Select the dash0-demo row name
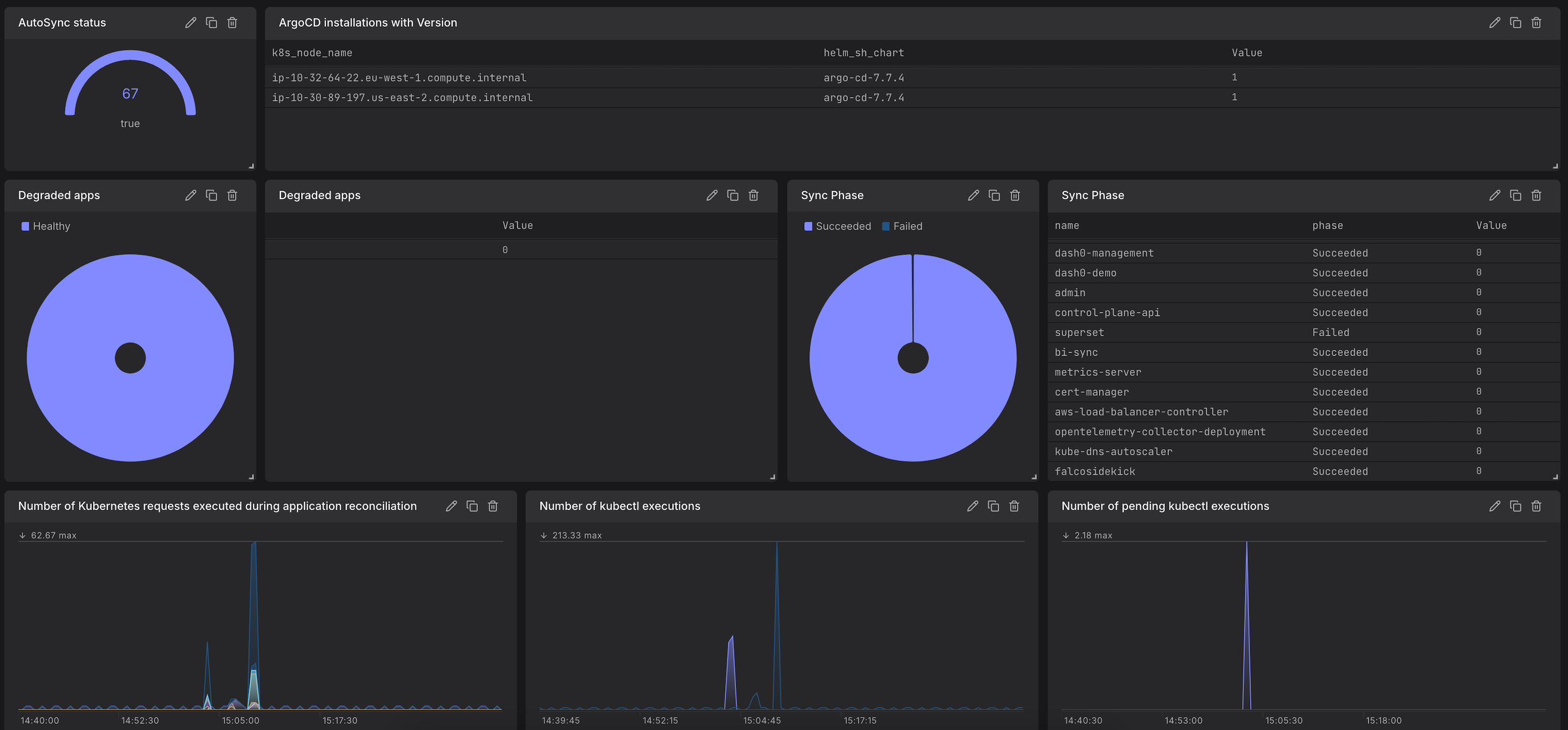Screen dimensions: 1568x730 coord(1085,273)
